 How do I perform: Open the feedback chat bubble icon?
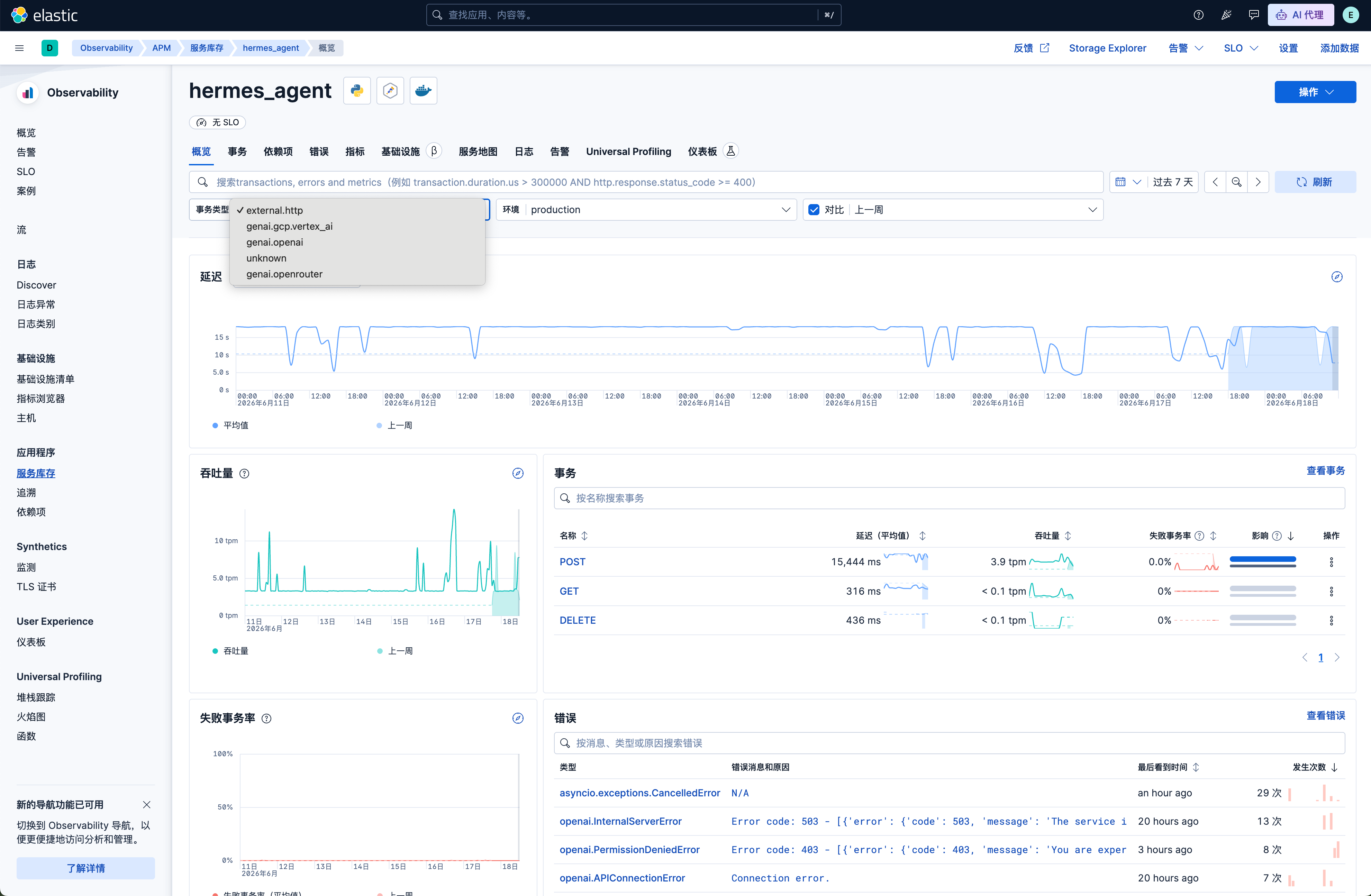tap(1253, 15)
